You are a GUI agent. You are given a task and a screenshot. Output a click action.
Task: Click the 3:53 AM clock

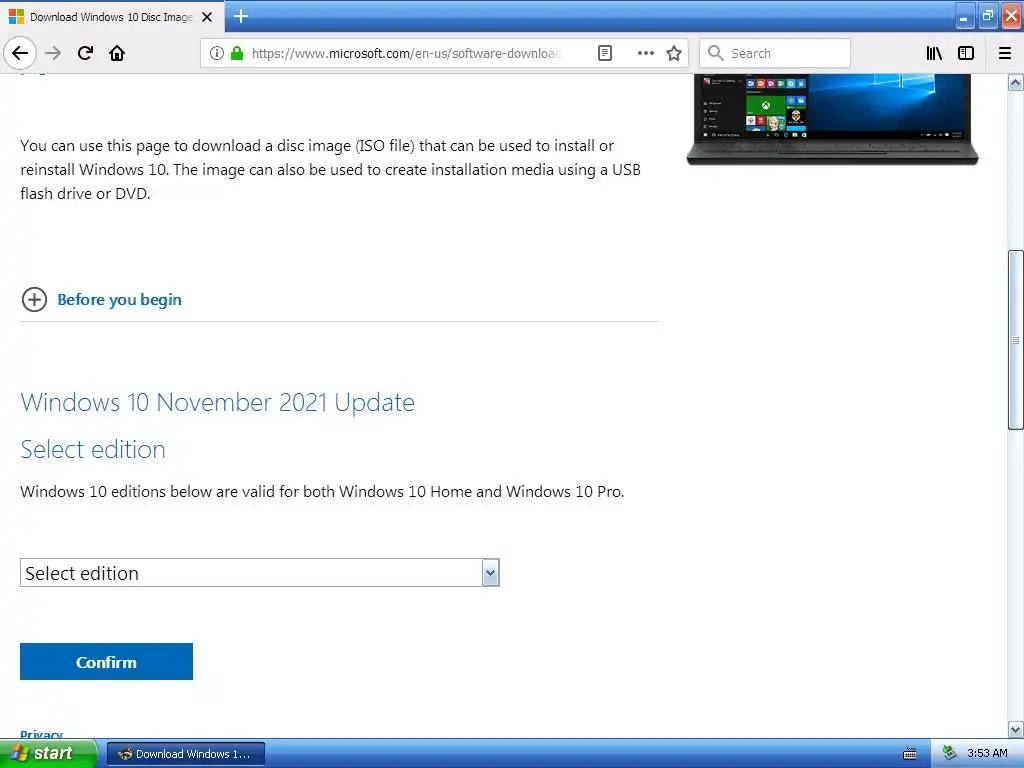point(987,753)
